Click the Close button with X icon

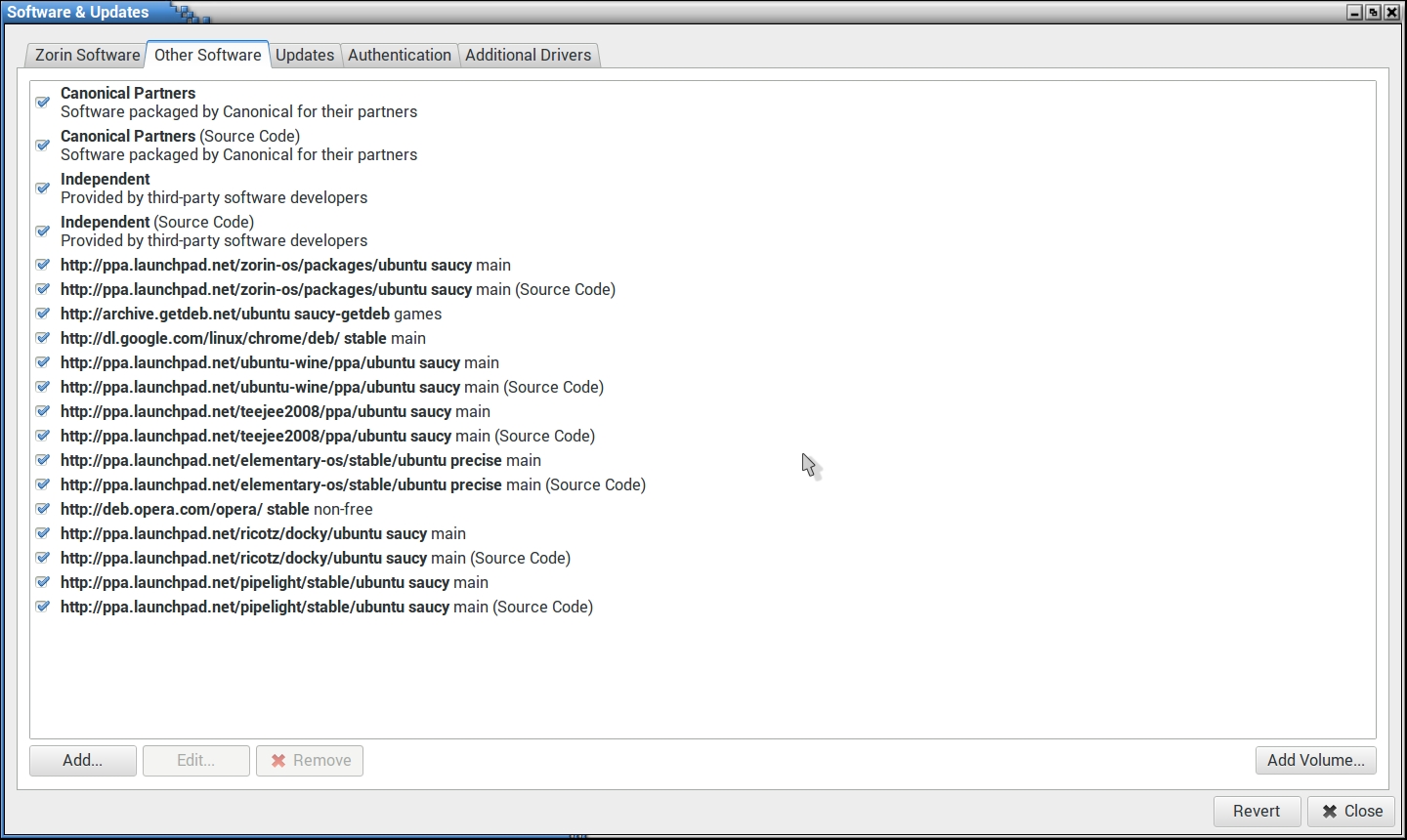tap(1352, 811)
